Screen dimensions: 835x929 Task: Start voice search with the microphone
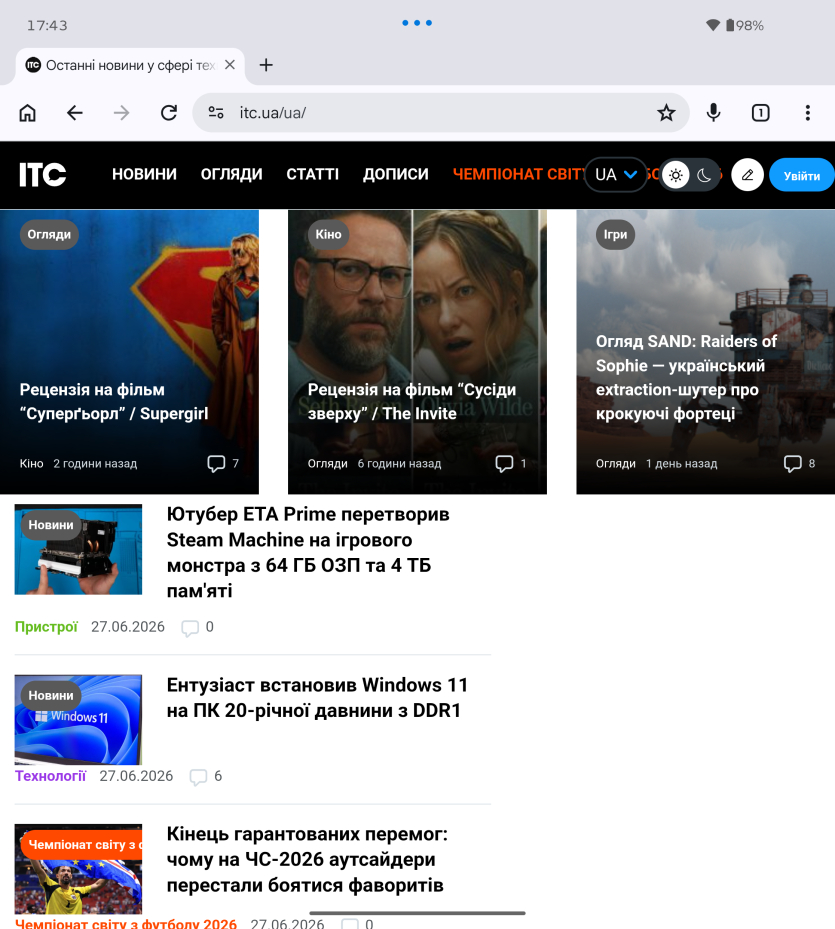point(714,113)
